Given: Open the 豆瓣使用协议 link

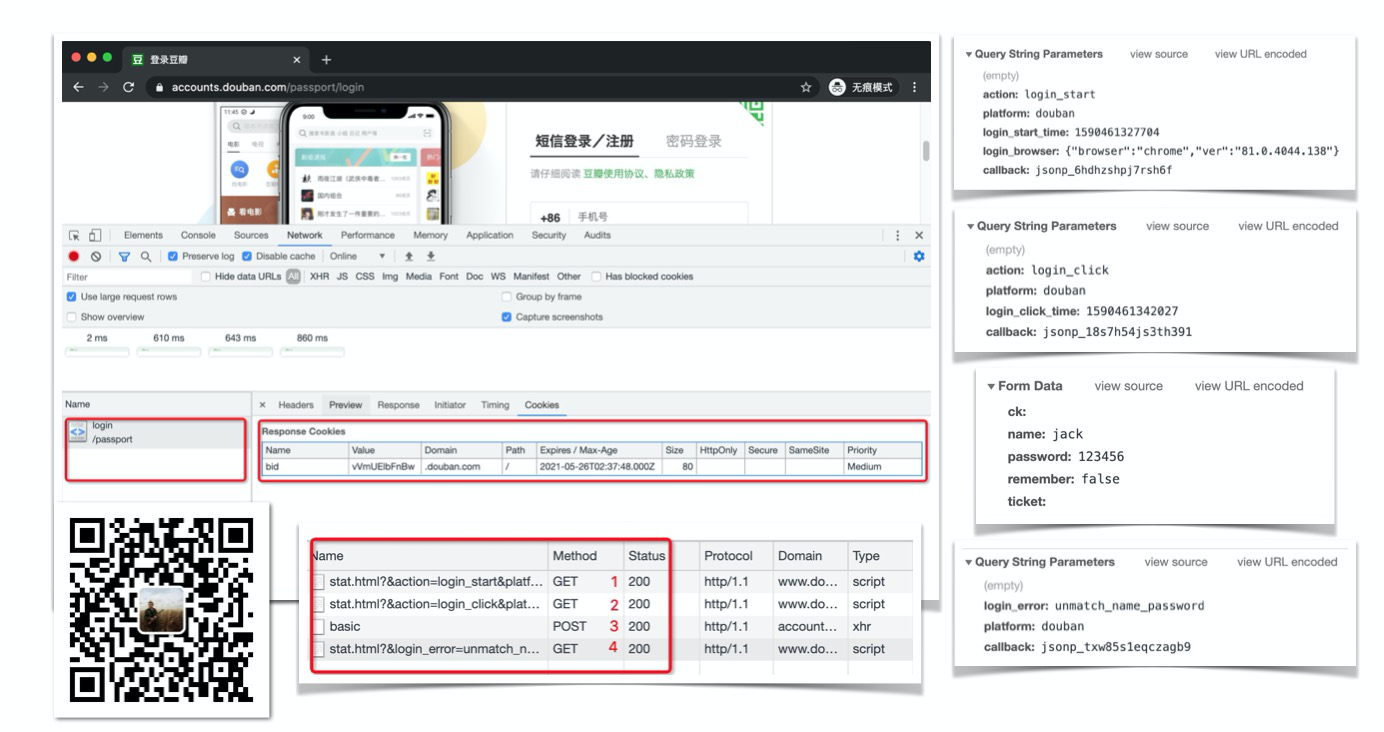Looking at the screenshot, I should [614, 173].
